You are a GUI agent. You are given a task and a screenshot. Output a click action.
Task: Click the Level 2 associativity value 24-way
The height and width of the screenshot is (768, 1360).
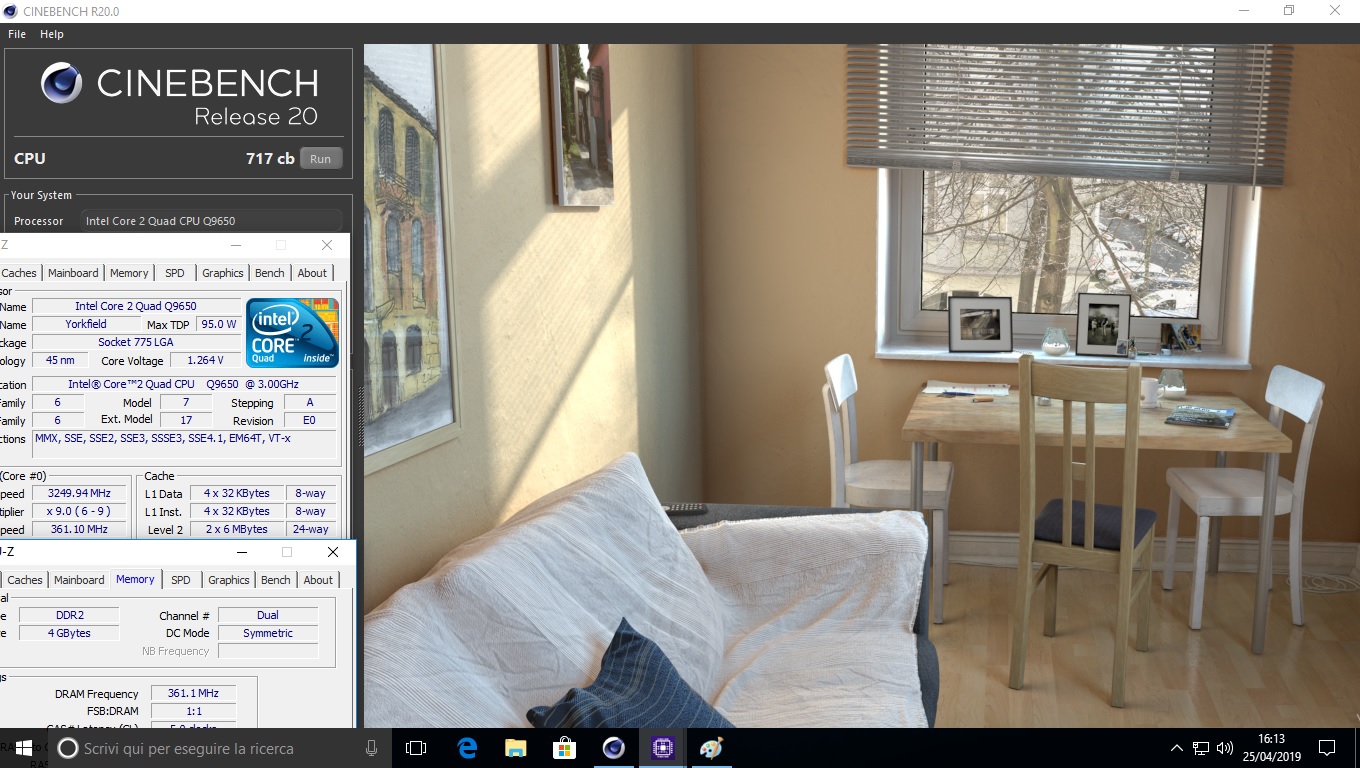tap(310, 529)
